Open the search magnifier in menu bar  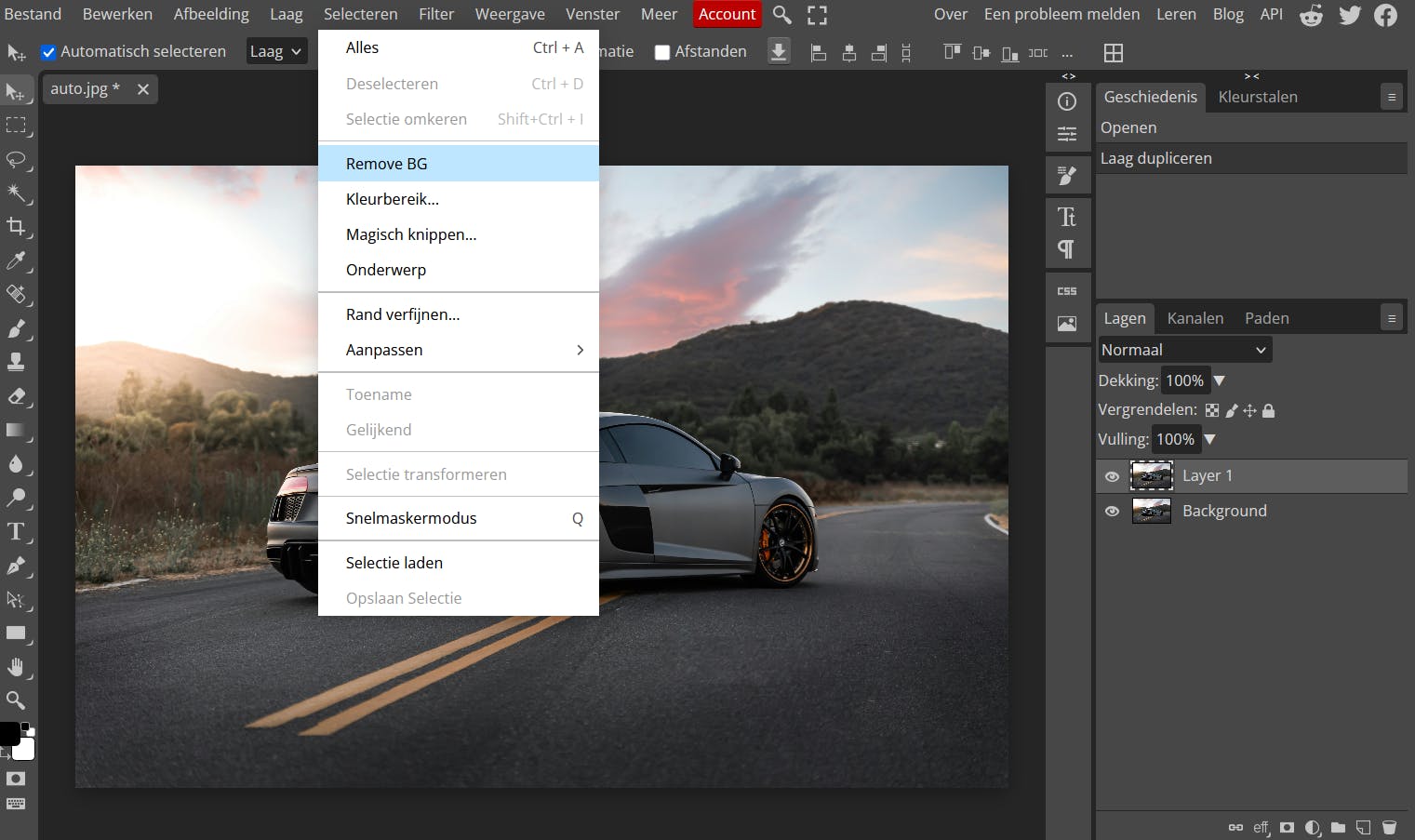click(x=782, y=14)
